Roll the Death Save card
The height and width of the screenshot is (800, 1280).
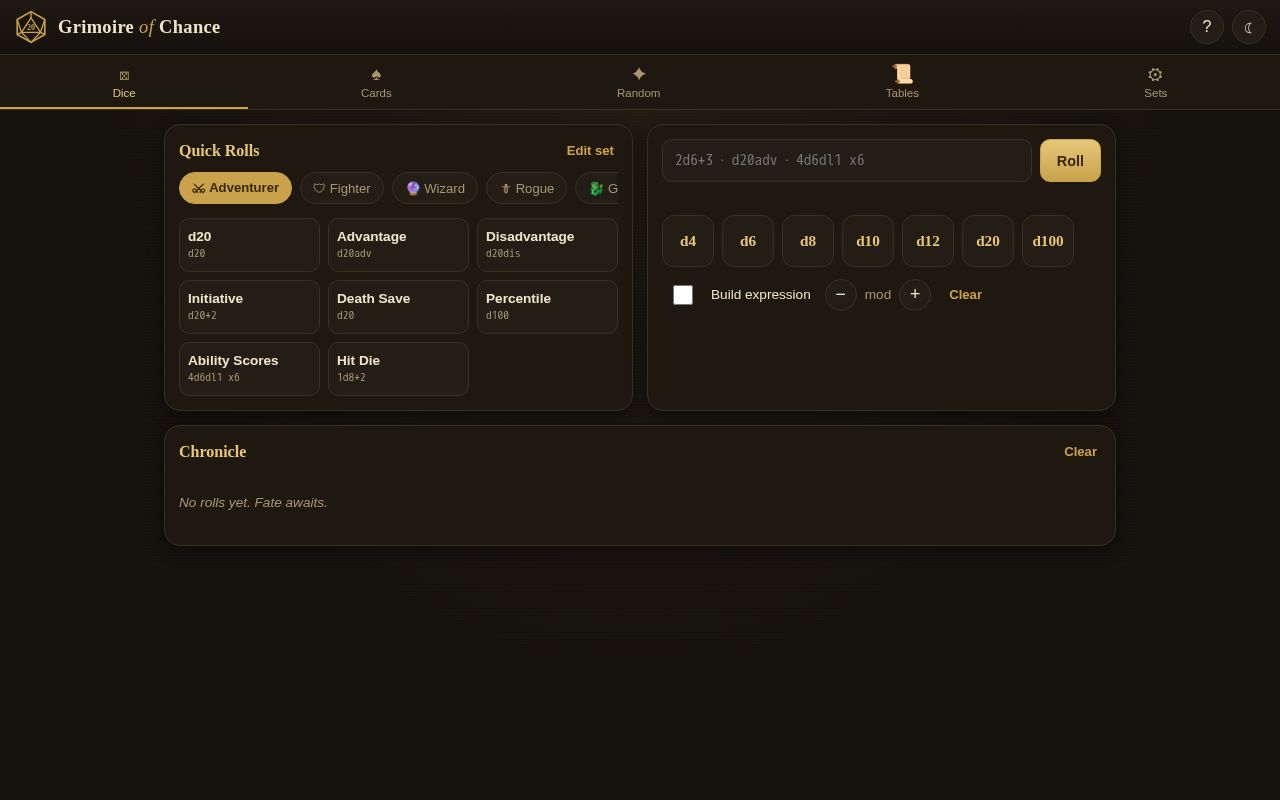click(x=398, y=307)
